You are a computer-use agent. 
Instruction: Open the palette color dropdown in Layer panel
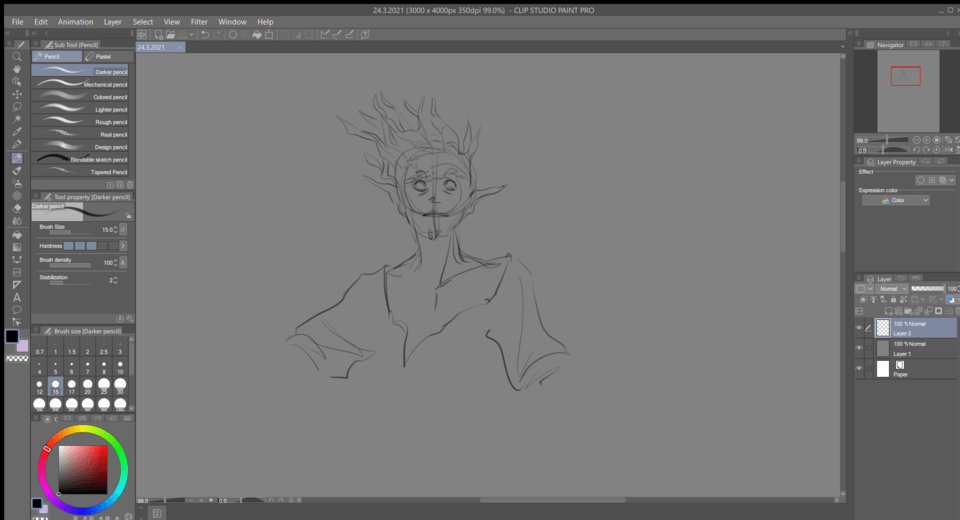(x=864, y=288)
